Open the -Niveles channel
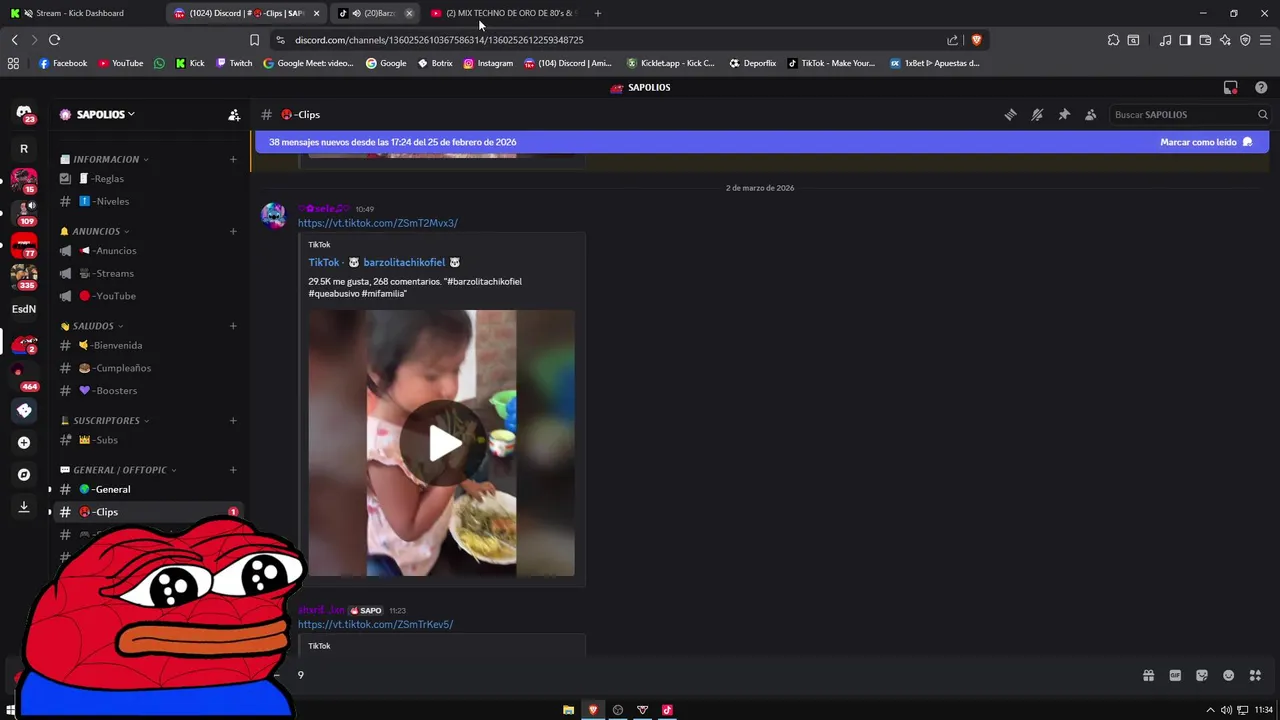1280x720 pixels. [147, 201]
